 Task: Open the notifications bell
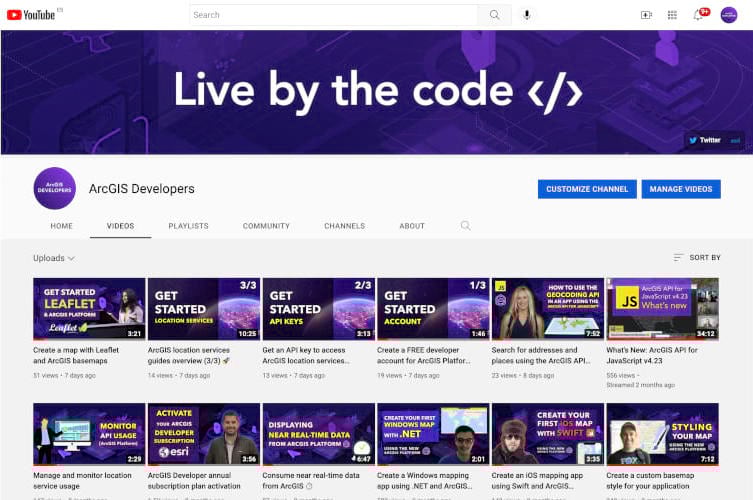[x=699, y=15]
